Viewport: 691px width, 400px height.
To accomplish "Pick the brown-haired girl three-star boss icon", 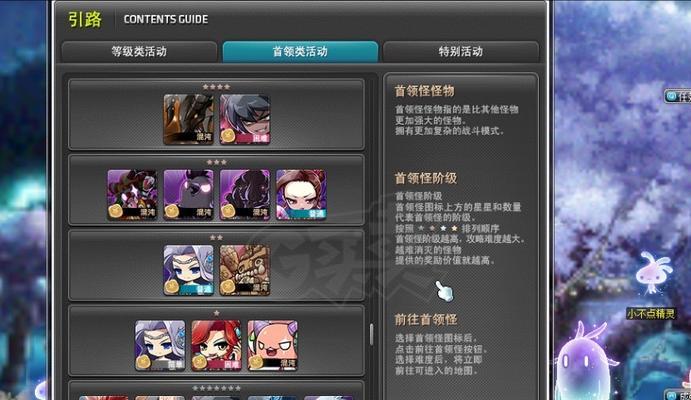I will [301, 195].
